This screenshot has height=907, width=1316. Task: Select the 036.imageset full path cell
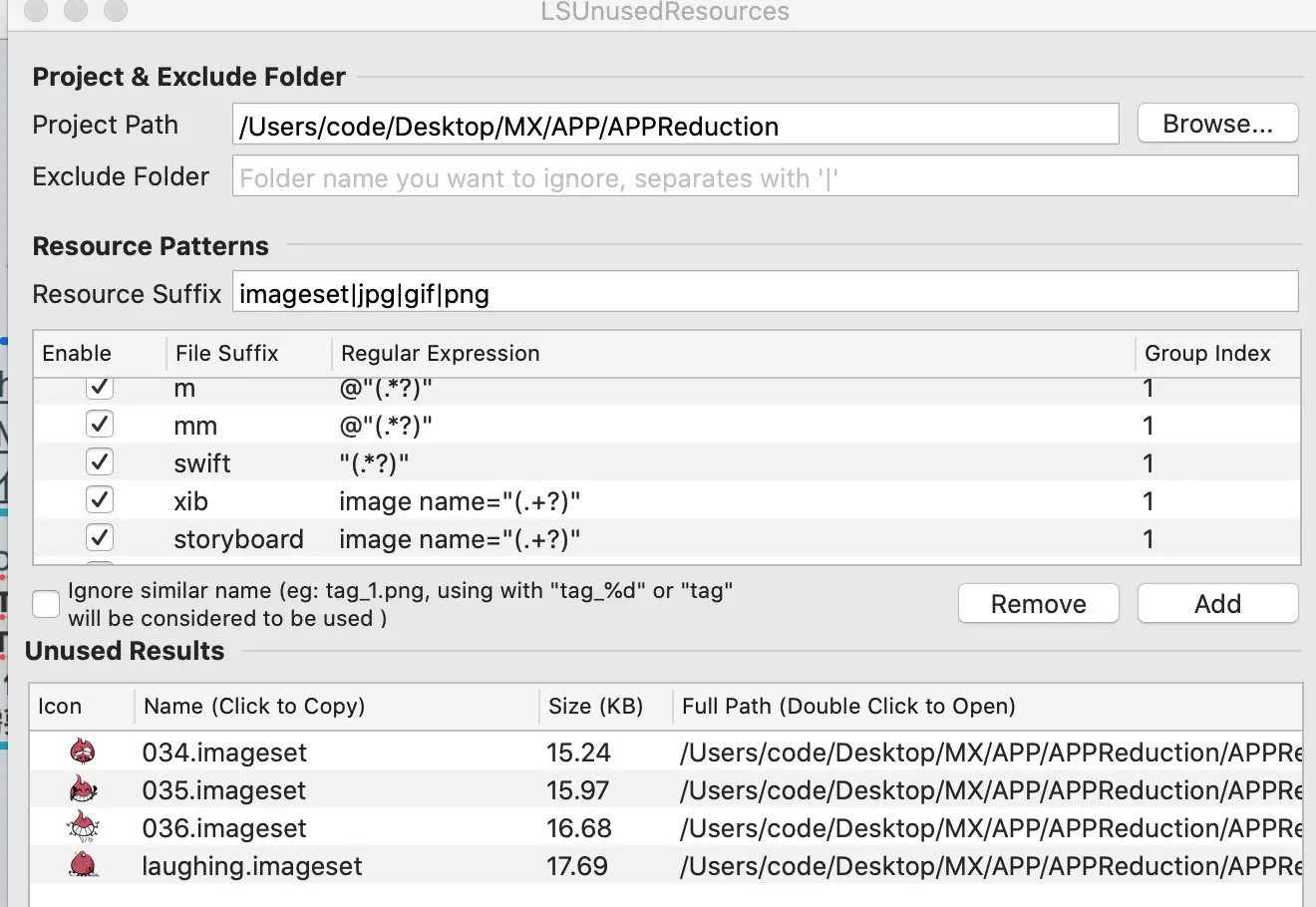coord(989,828)
